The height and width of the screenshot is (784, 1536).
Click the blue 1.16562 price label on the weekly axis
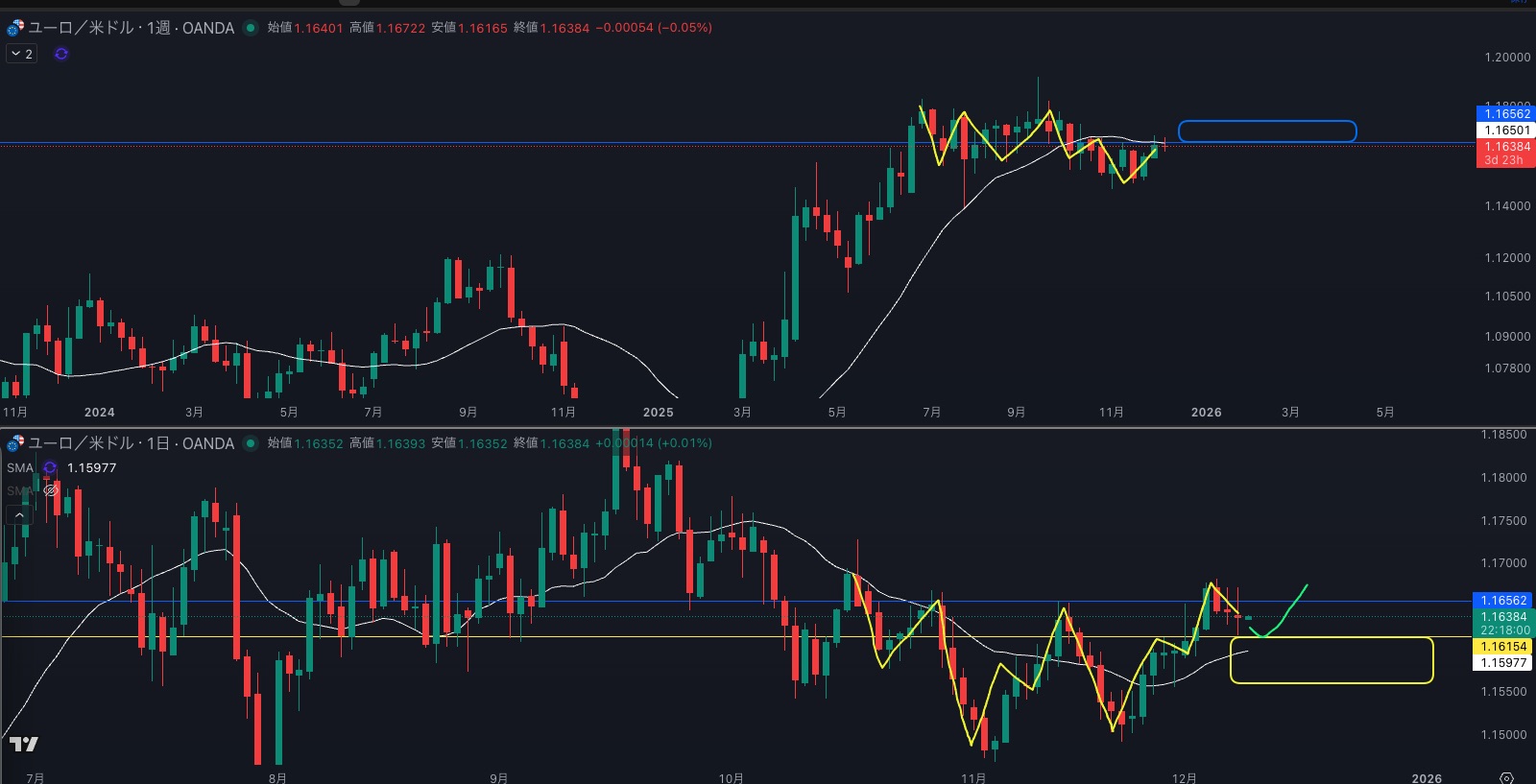pos(1506,113)
